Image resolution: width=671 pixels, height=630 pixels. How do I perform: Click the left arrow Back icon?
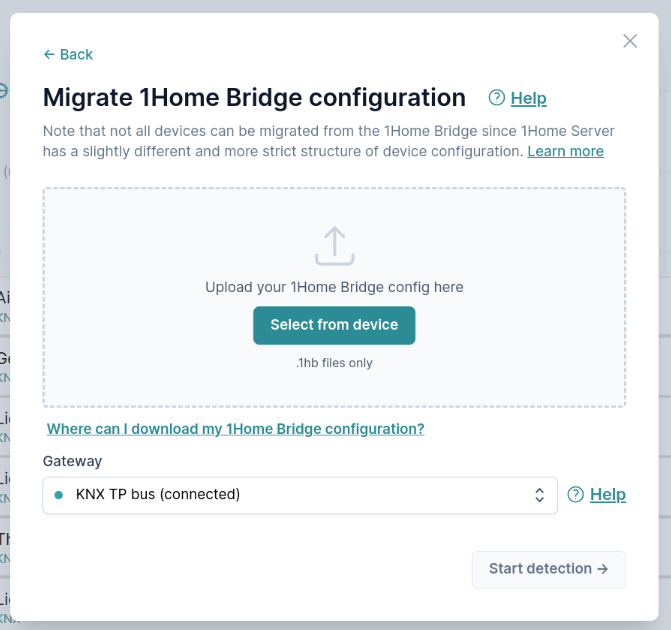click(49, 54)
